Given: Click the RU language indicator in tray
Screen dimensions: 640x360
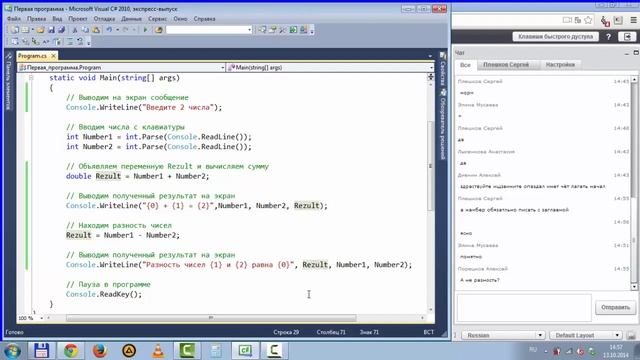Looking at the screenshot, I should (533, 350).
